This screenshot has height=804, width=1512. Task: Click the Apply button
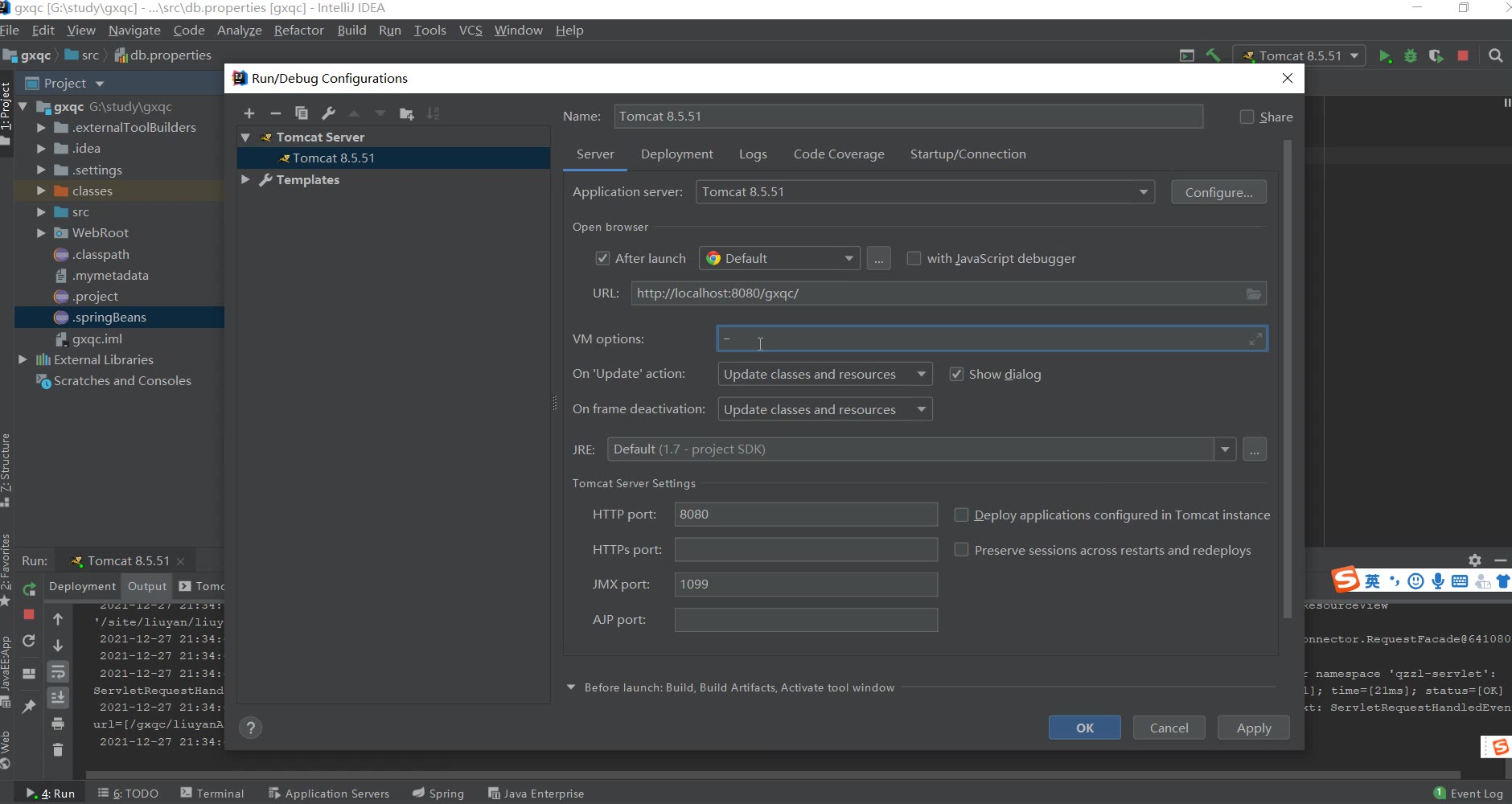click(1253, 728)
